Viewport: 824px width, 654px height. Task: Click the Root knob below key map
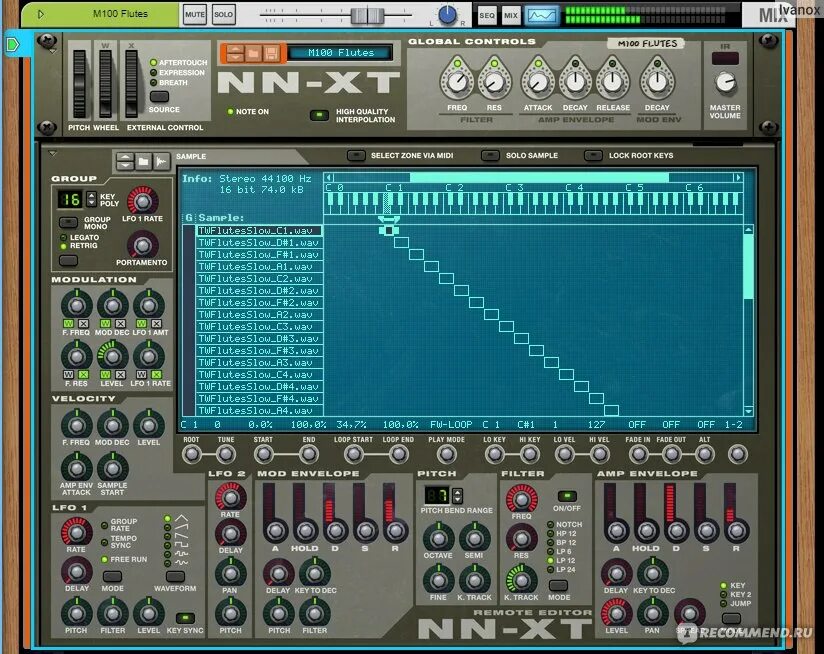pos(191,454)
